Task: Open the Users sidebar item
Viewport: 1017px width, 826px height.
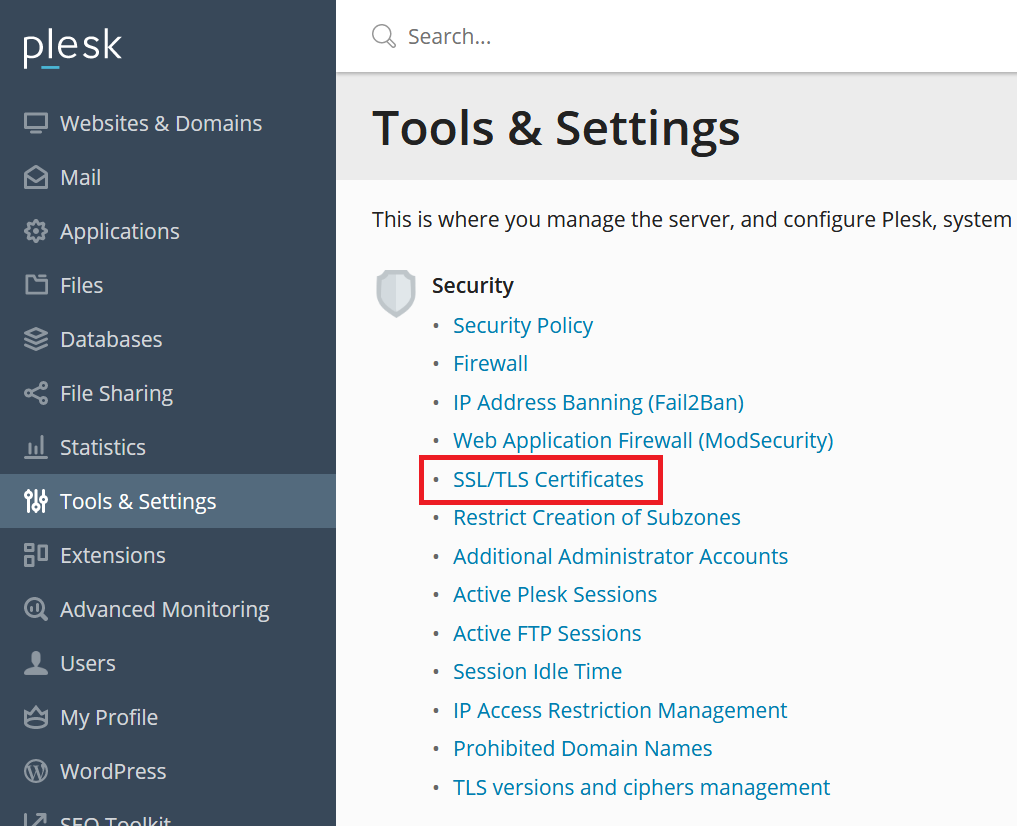Action: [x=87, y=663]
